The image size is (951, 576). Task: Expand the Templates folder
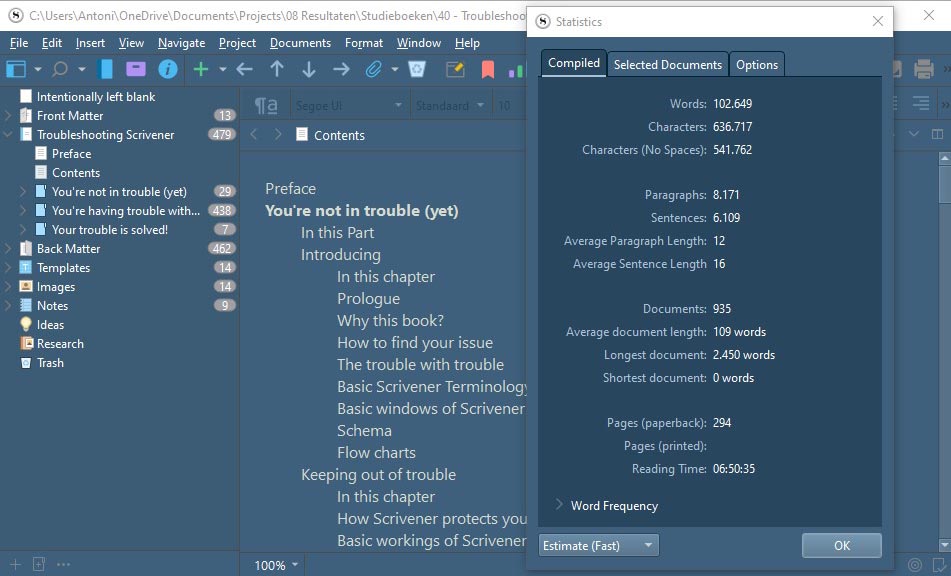[x=8, y=267]
